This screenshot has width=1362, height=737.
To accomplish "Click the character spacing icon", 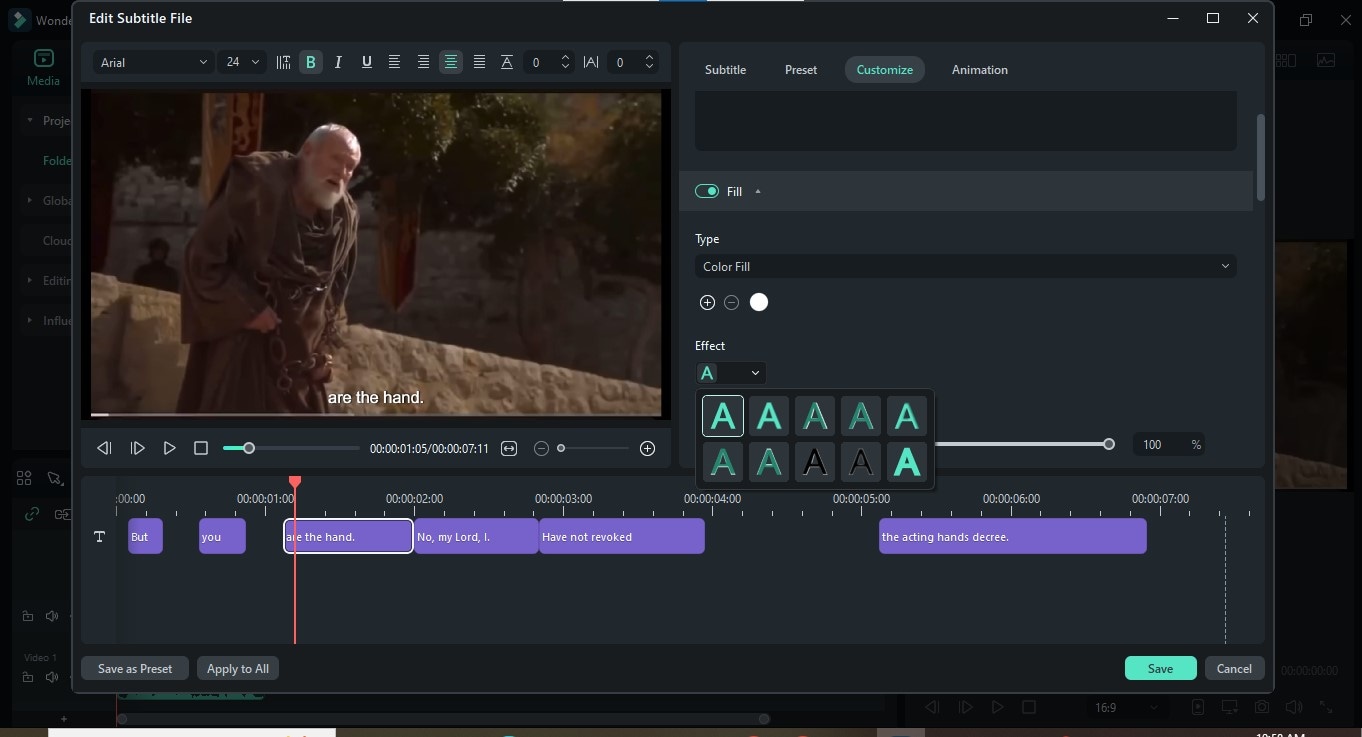I will tap(591, 62).
